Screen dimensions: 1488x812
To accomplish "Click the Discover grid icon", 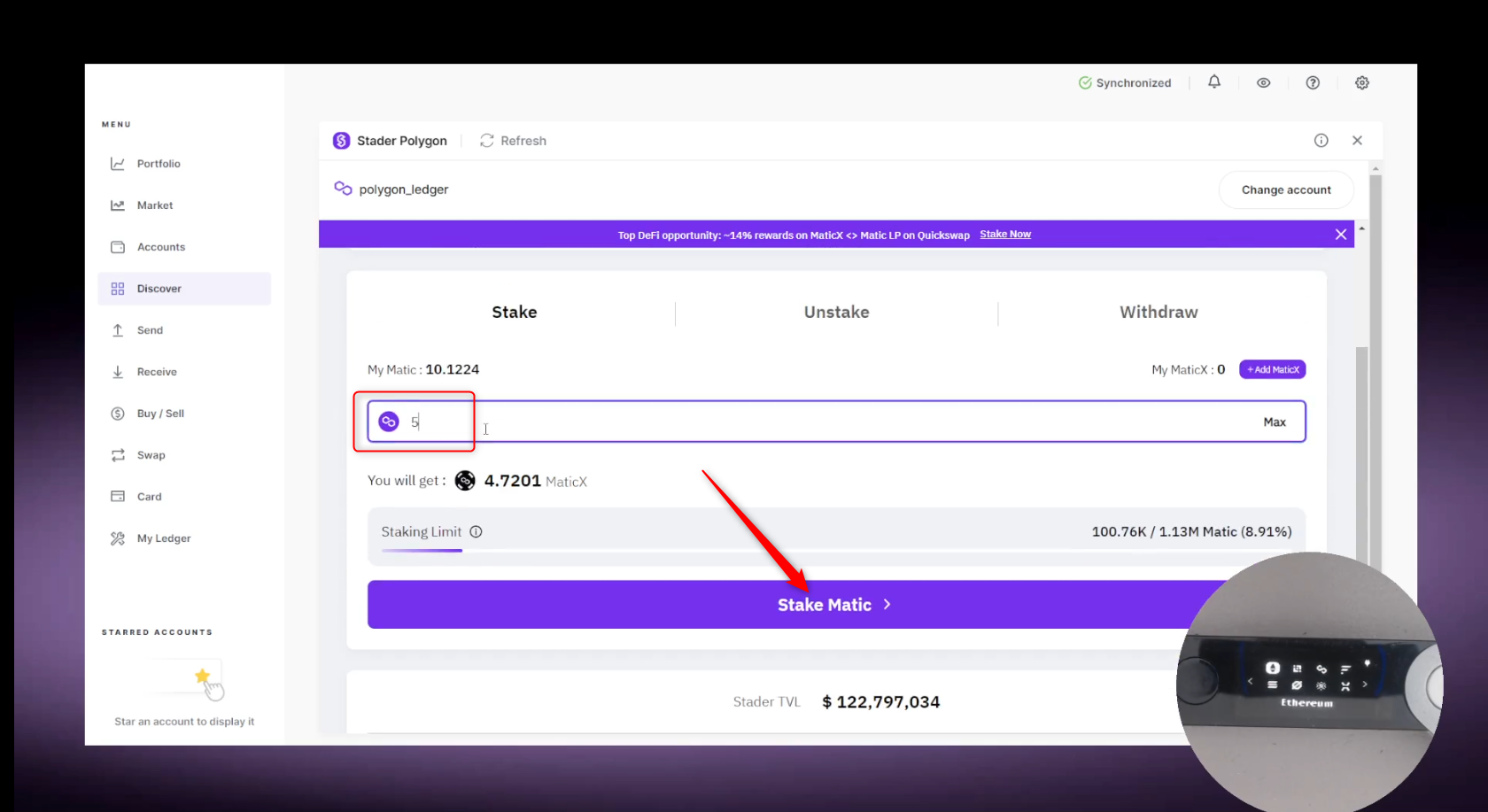I will tap(118, 289).
